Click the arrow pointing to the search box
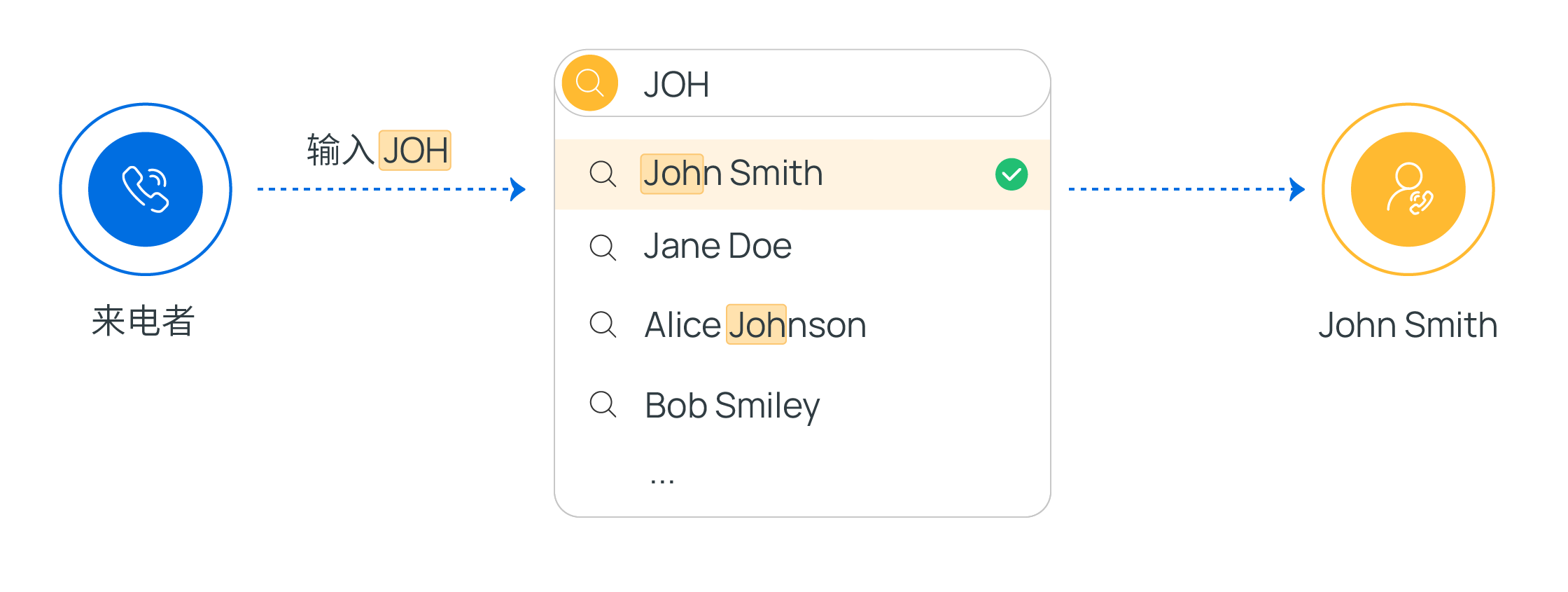 coord(517,189)
